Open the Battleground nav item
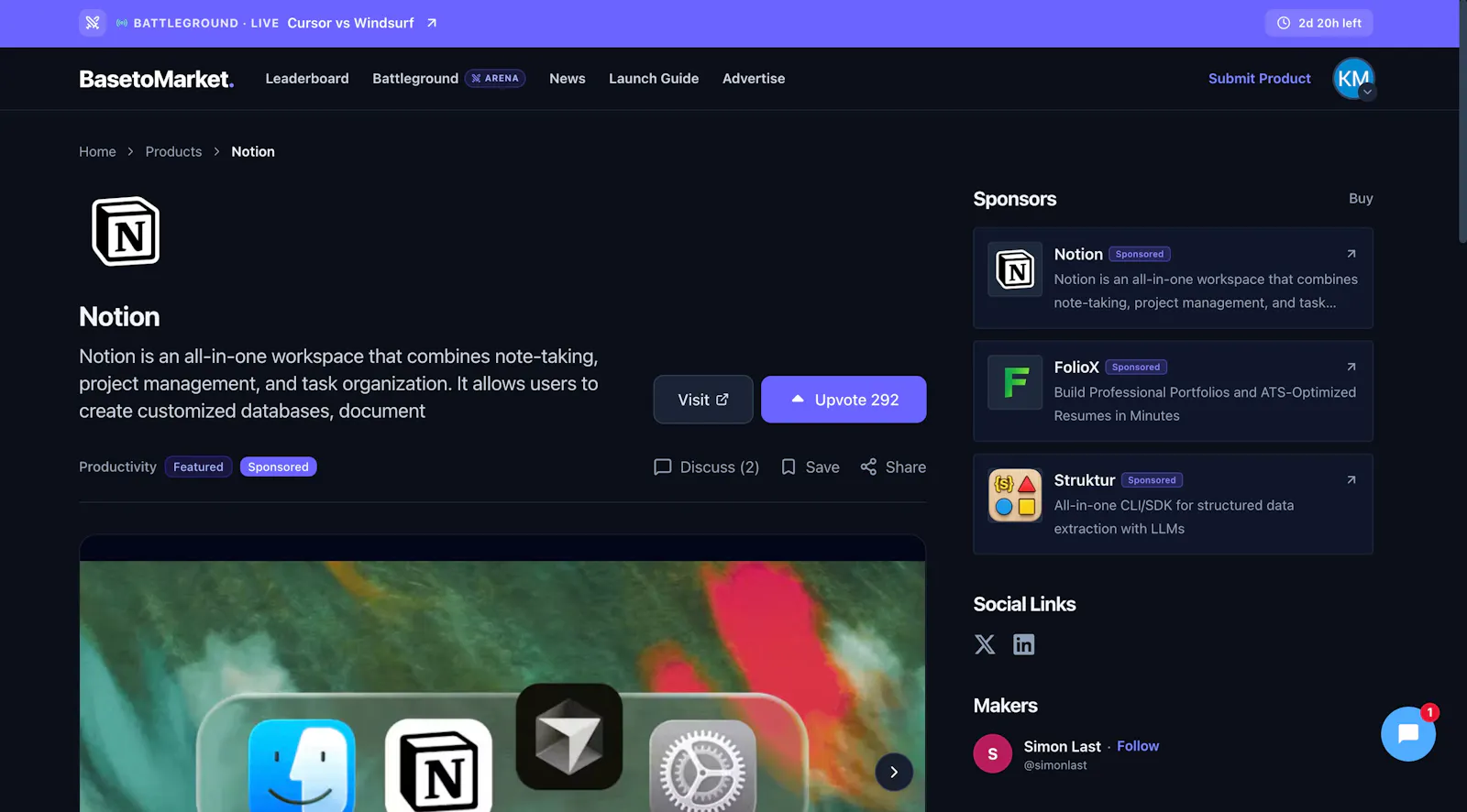The height and width of the screenshot is (812, 1467). 415,79
